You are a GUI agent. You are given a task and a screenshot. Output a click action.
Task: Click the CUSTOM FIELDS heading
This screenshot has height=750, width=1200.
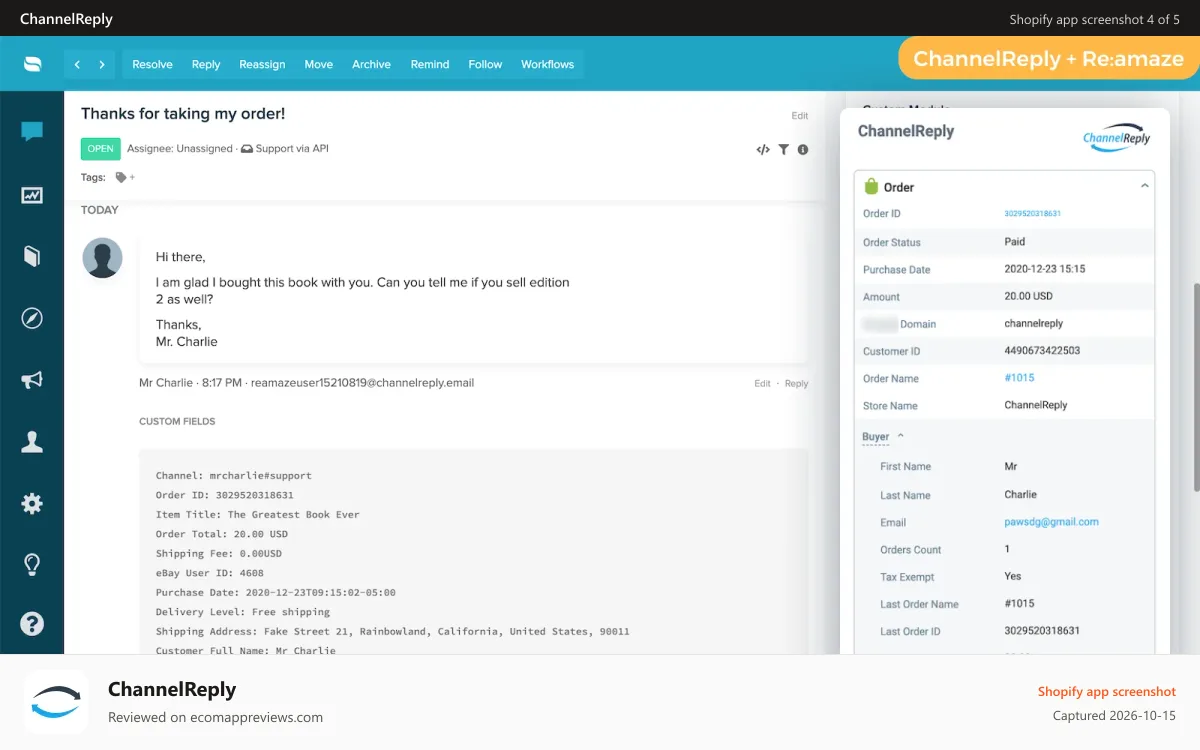point(177,422)
